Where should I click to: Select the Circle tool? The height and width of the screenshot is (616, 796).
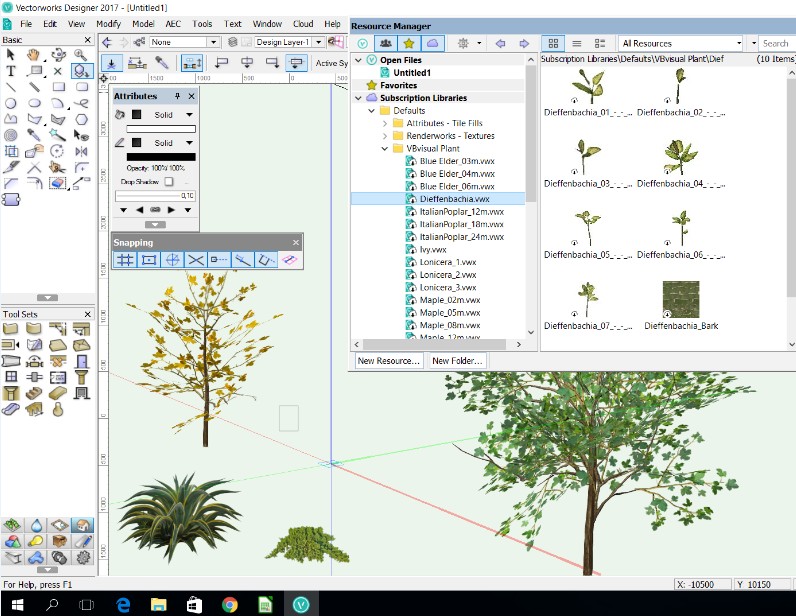(x=11, y=103)
